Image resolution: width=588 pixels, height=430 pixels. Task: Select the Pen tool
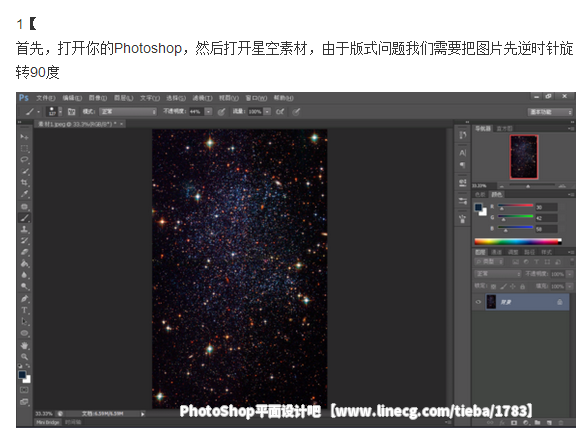coord(25,299)
